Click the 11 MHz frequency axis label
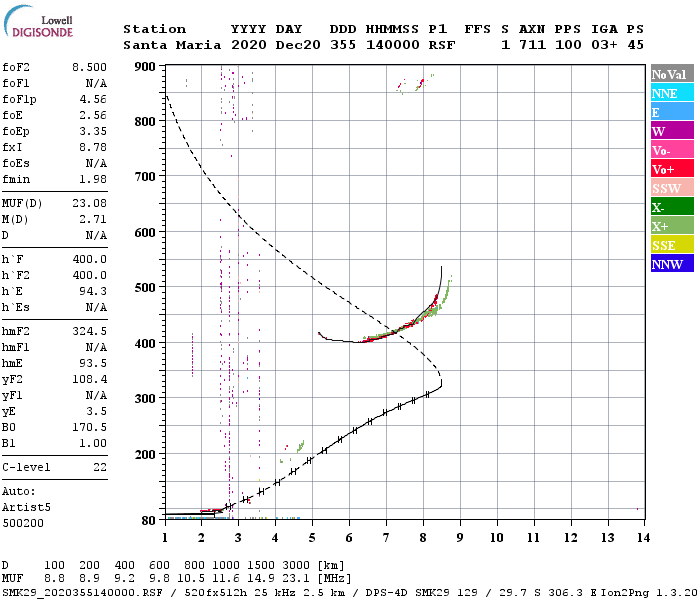700x600 pixels. click(533, 538)
